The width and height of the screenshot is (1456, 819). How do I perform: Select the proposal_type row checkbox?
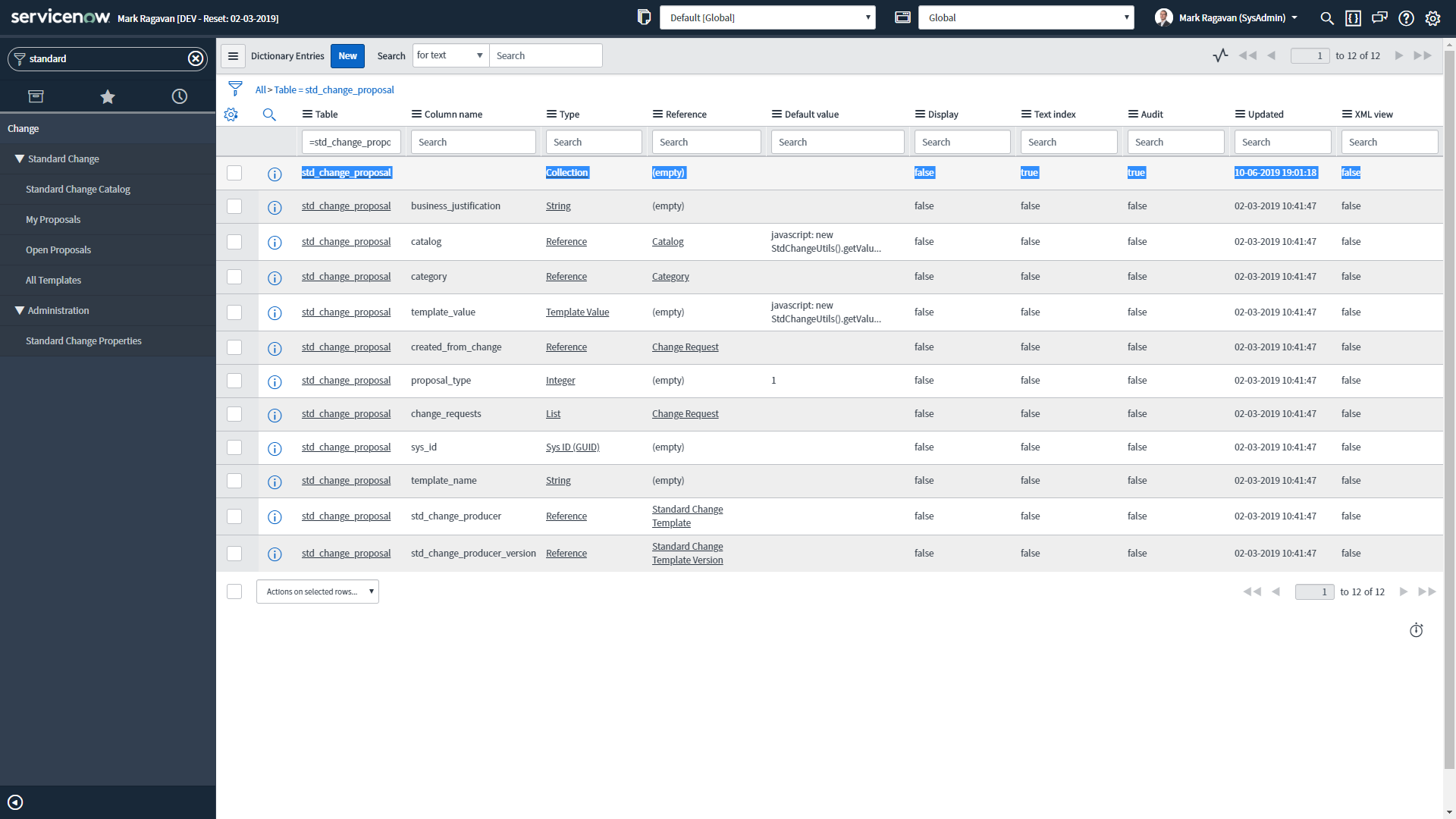[234, 381]
